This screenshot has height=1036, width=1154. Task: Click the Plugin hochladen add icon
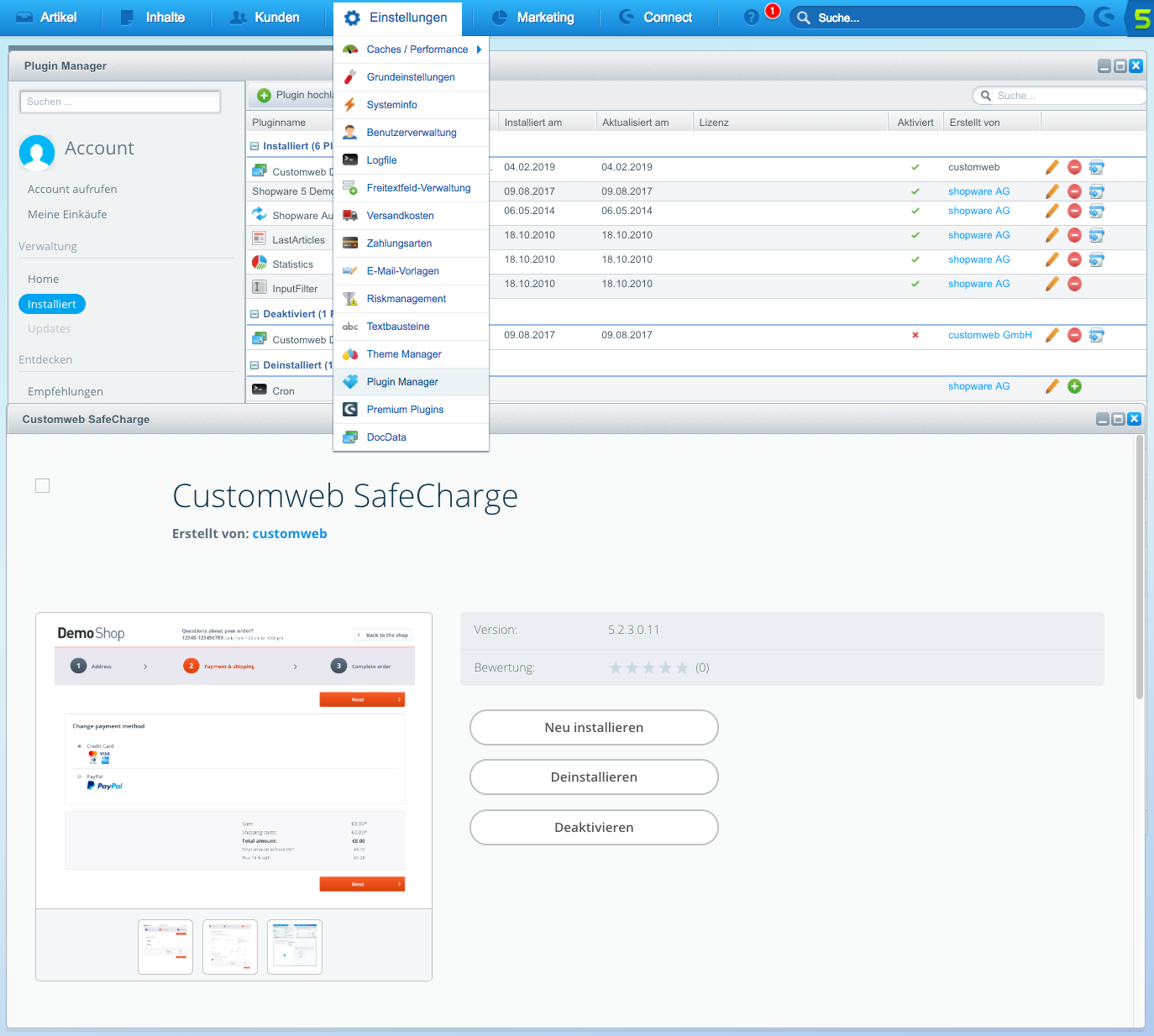click(x=264, y=96)
